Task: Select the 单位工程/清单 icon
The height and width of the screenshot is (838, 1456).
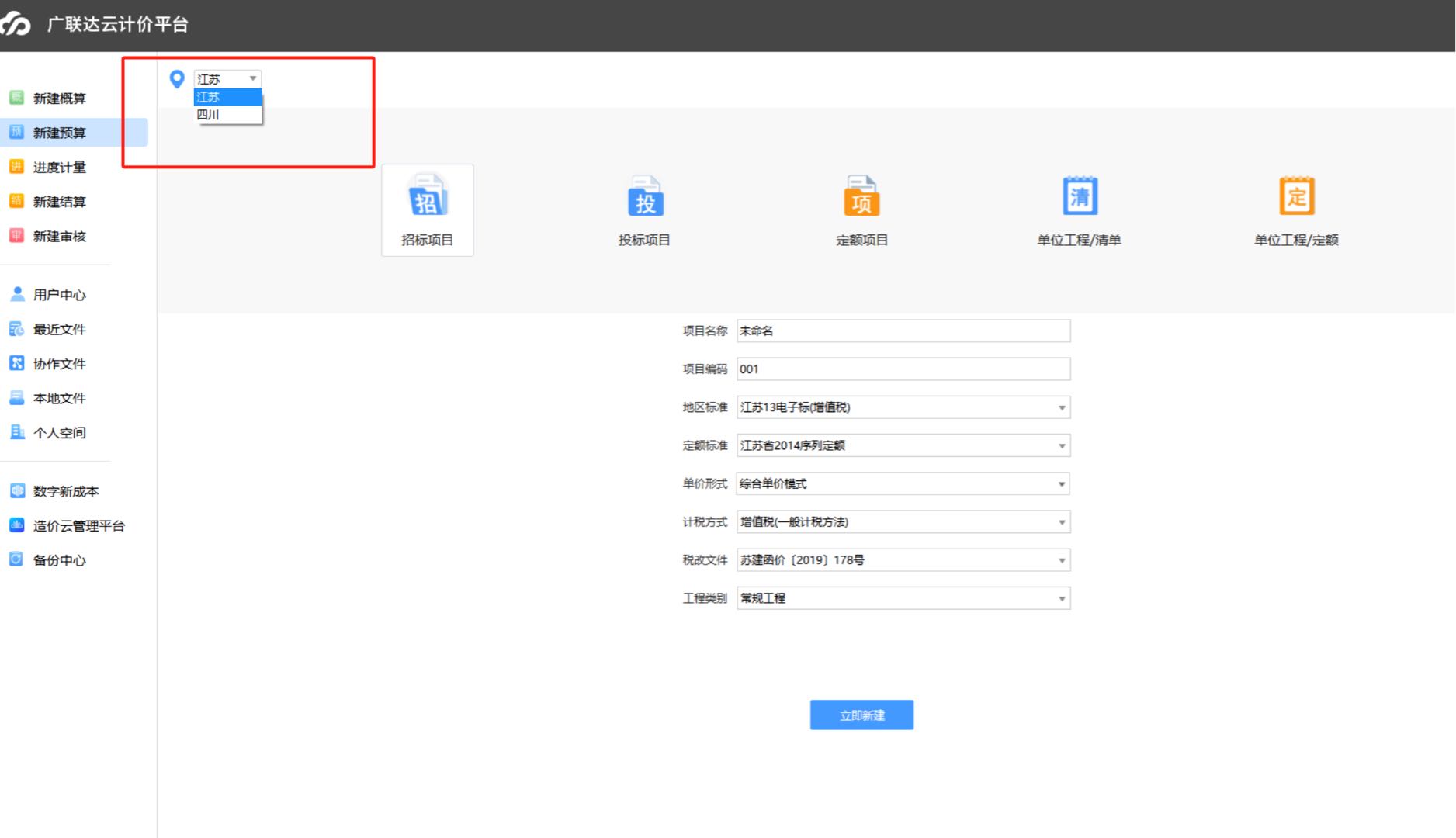Action: pos(1080,196)
